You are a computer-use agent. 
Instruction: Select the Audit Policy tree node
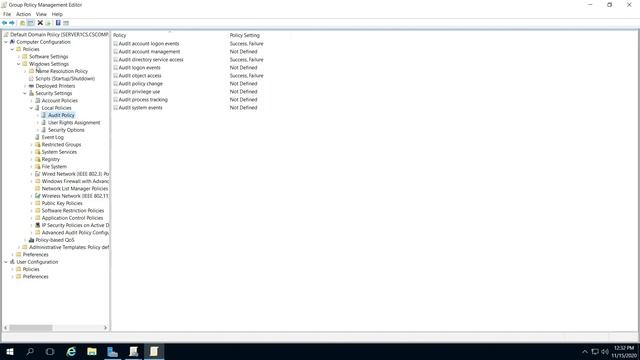61,116
